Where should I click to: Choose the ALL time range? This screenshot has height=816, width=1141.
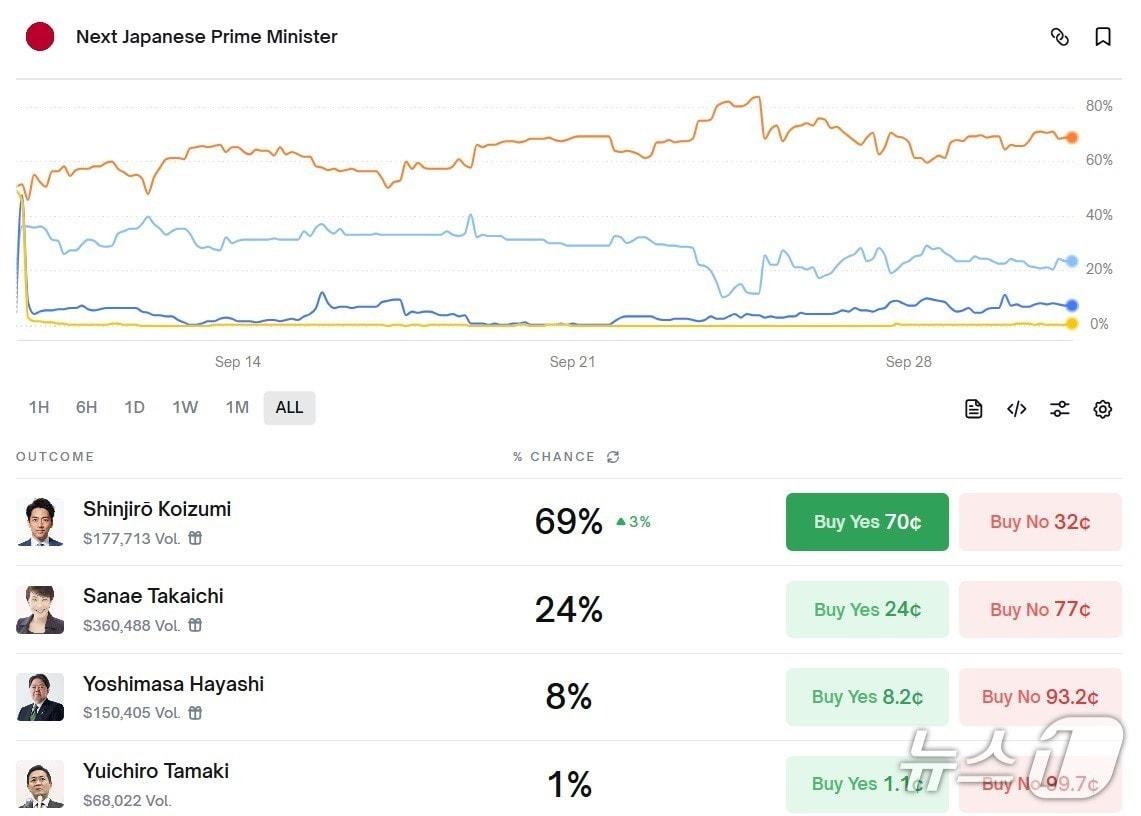click(289, 407)
